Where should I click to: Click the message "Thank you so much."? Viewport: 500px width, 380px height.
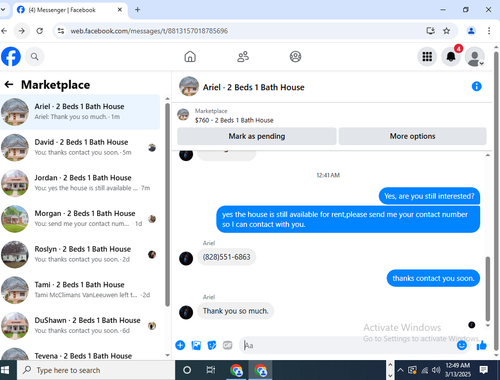[236, 311]
